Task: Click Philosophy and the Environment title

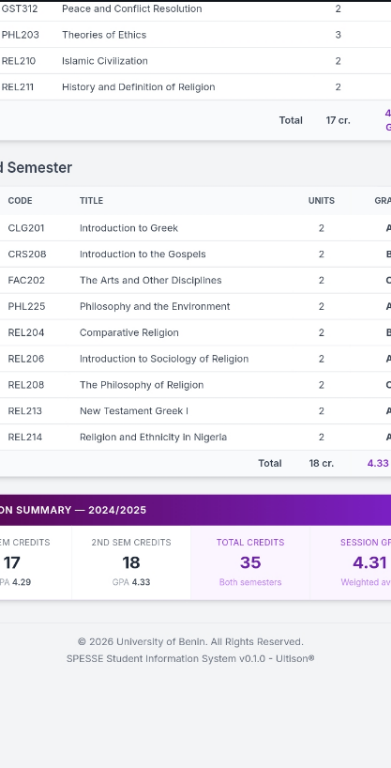Action: pos(155,307)
